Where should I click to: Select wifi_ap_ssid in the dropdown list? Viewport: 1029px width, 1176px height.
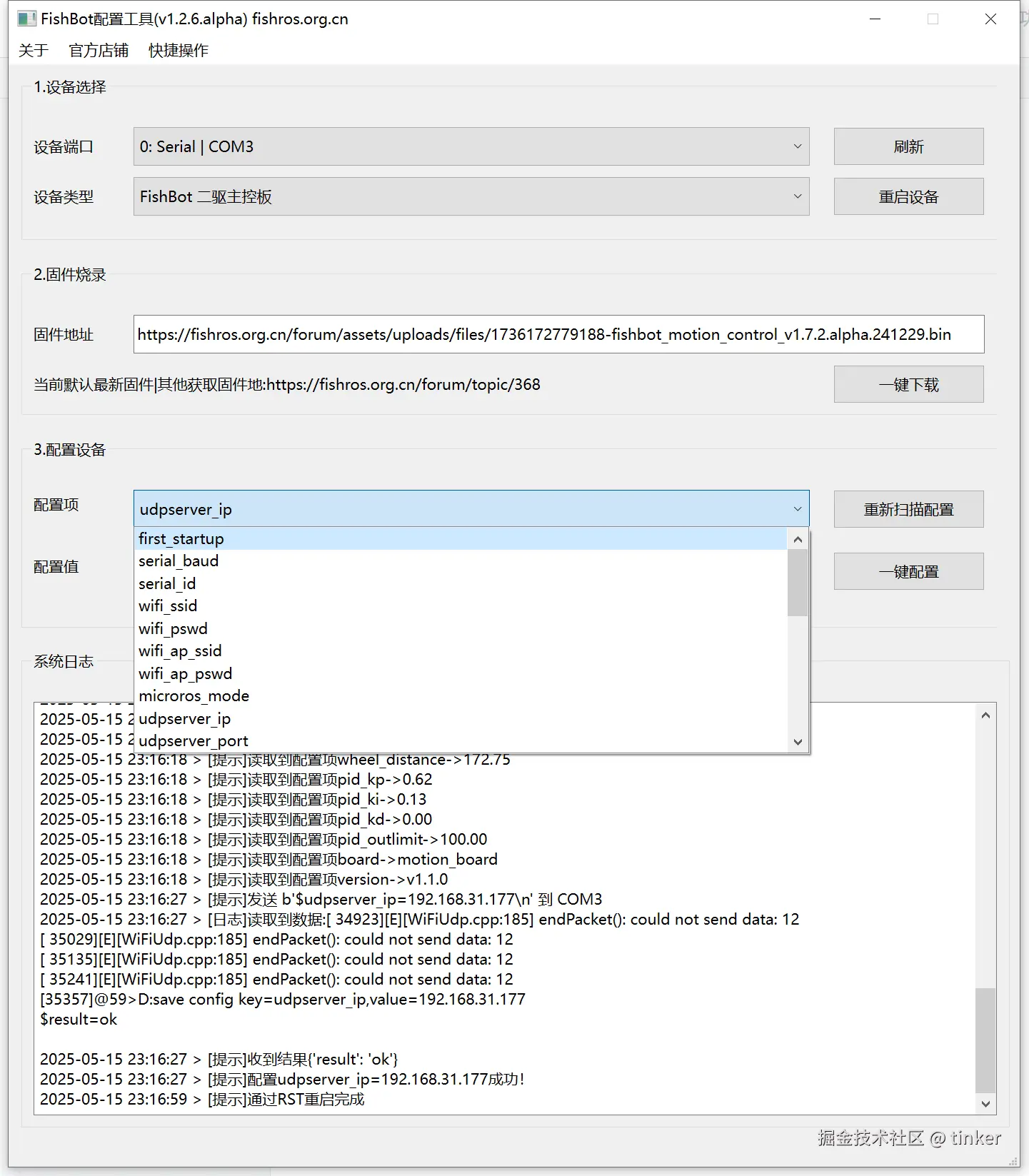pos(461,651)
